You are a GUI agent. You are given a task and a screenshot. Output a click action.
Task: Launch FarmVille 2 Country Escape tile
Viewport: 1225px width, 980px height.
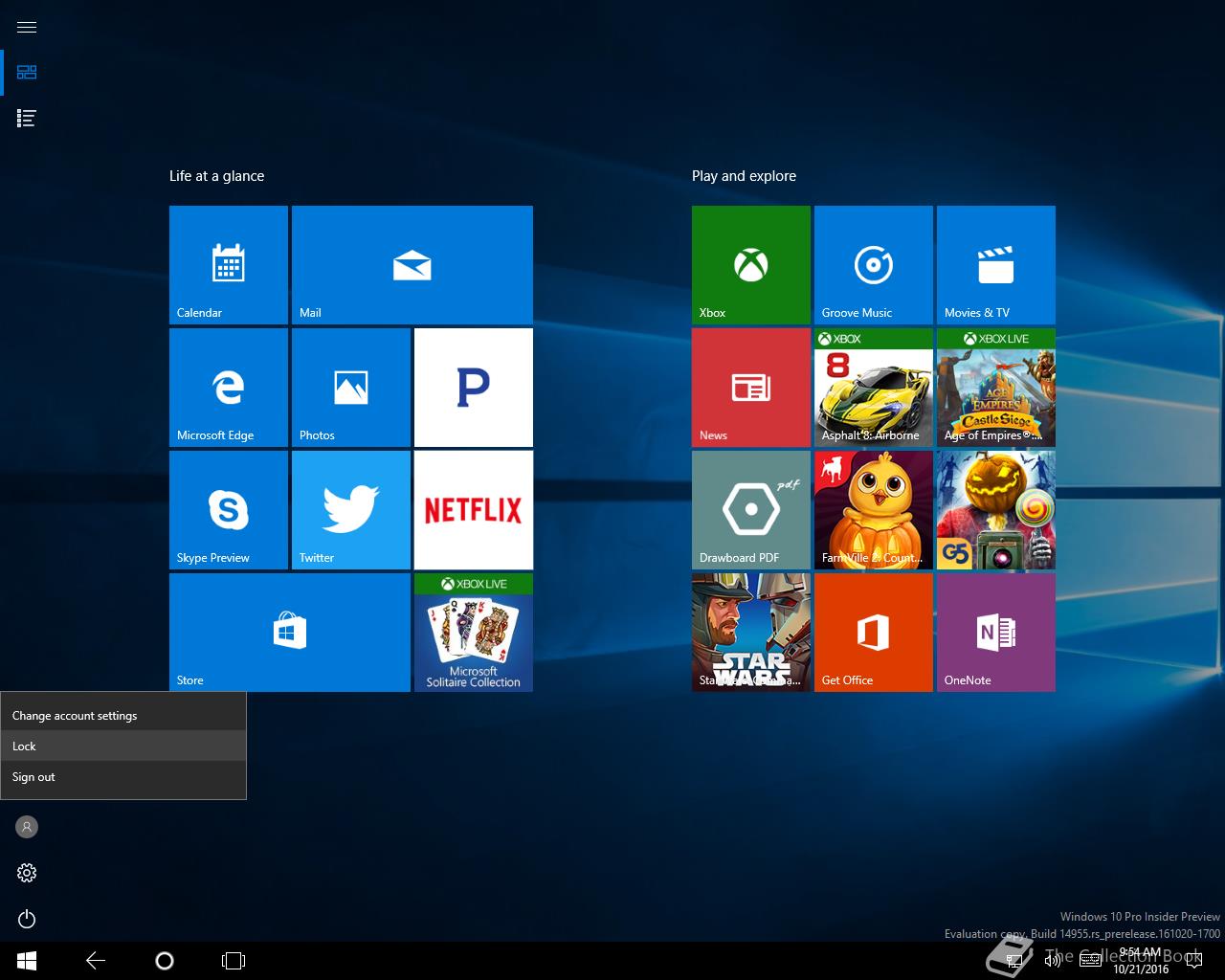(874, 510)
